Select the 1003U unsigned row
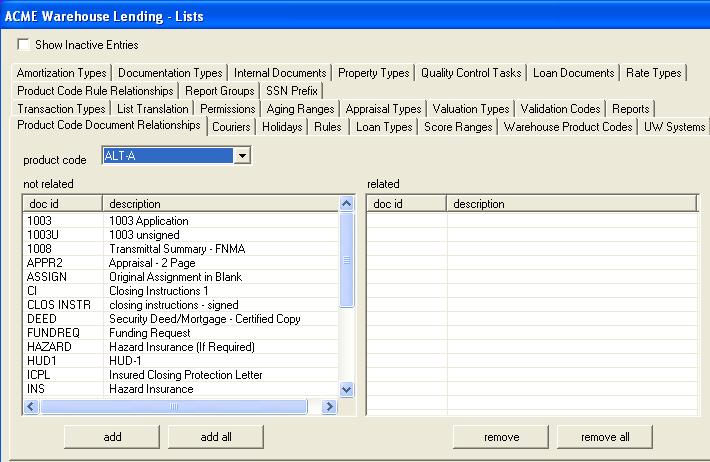Viewport: 710px width, 462px height. pos(181,235)
